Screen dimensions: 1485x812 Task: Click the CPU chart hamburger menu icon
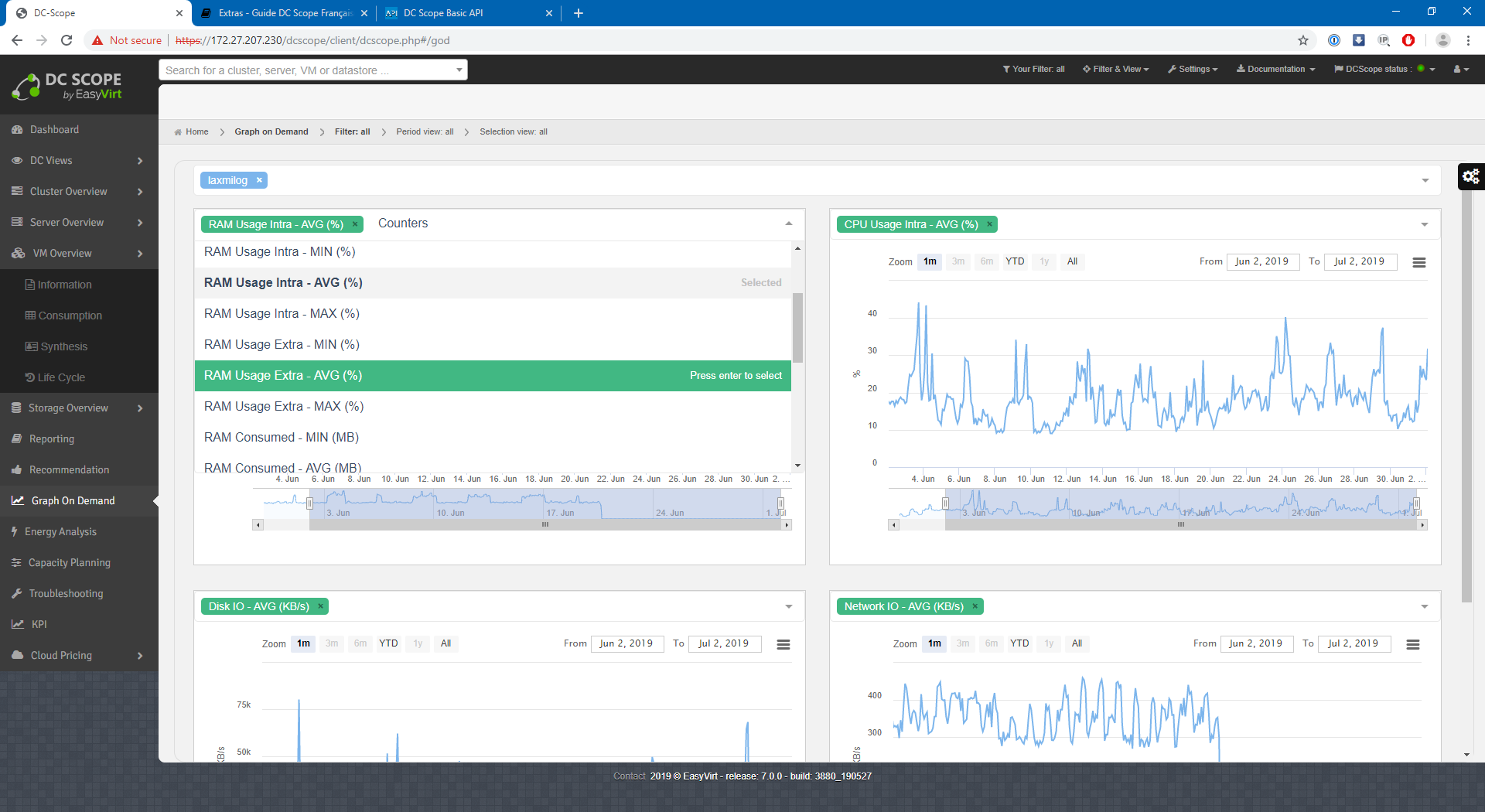(1418, 263)
